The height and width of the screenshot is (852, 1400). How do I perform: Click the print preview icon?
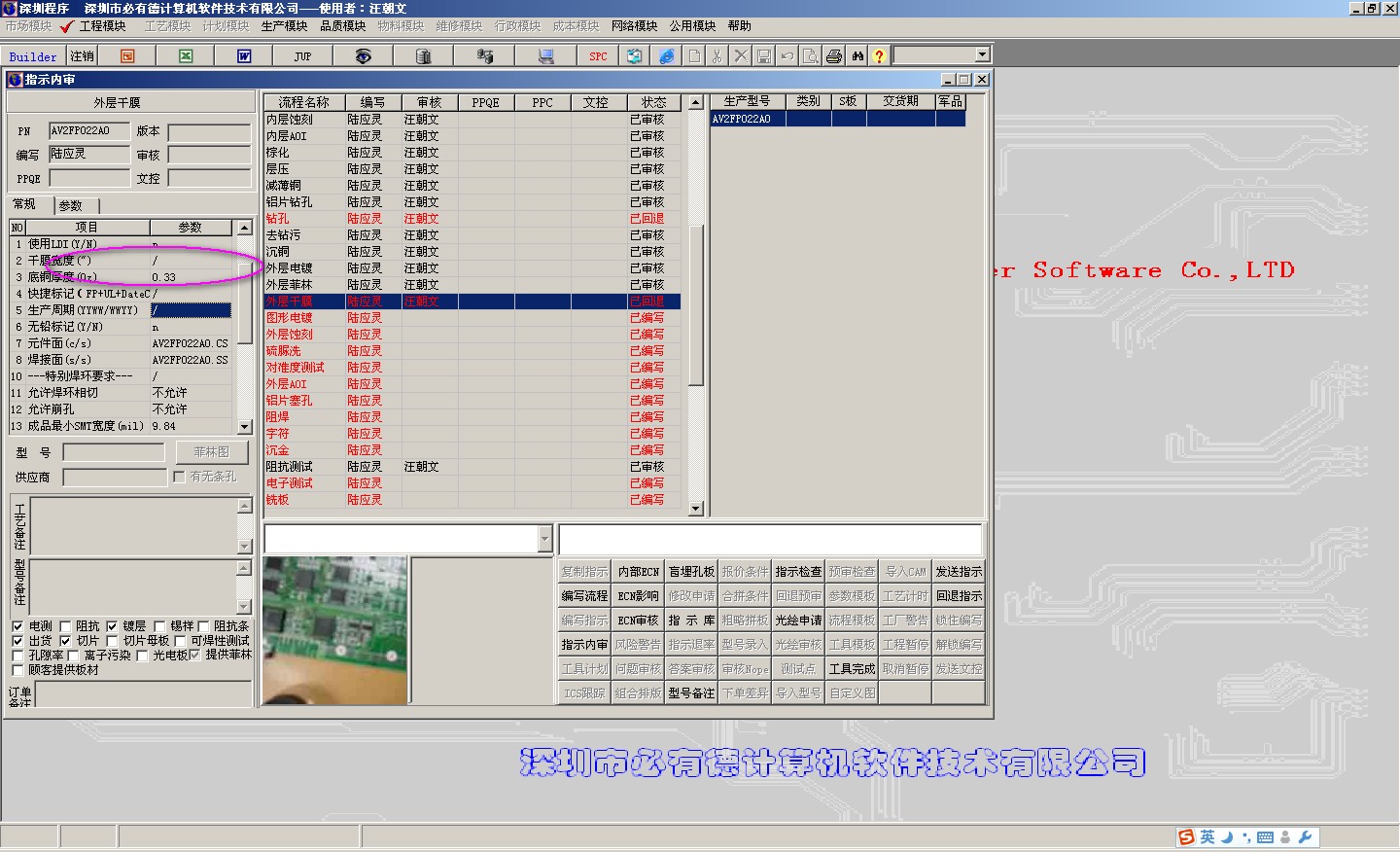point(811,56)
